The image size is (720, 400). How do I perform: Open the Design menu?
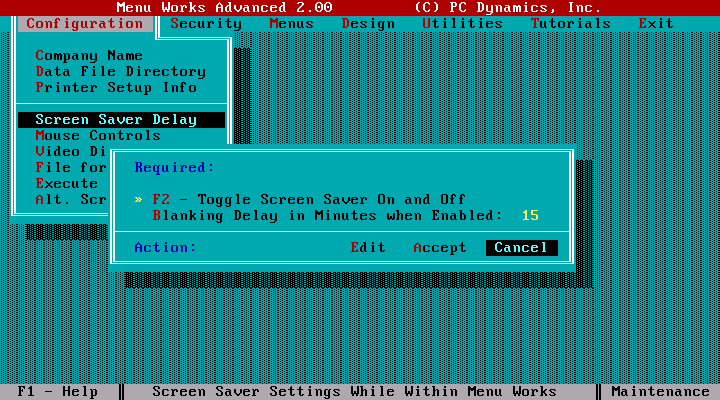tap(368, 23)
